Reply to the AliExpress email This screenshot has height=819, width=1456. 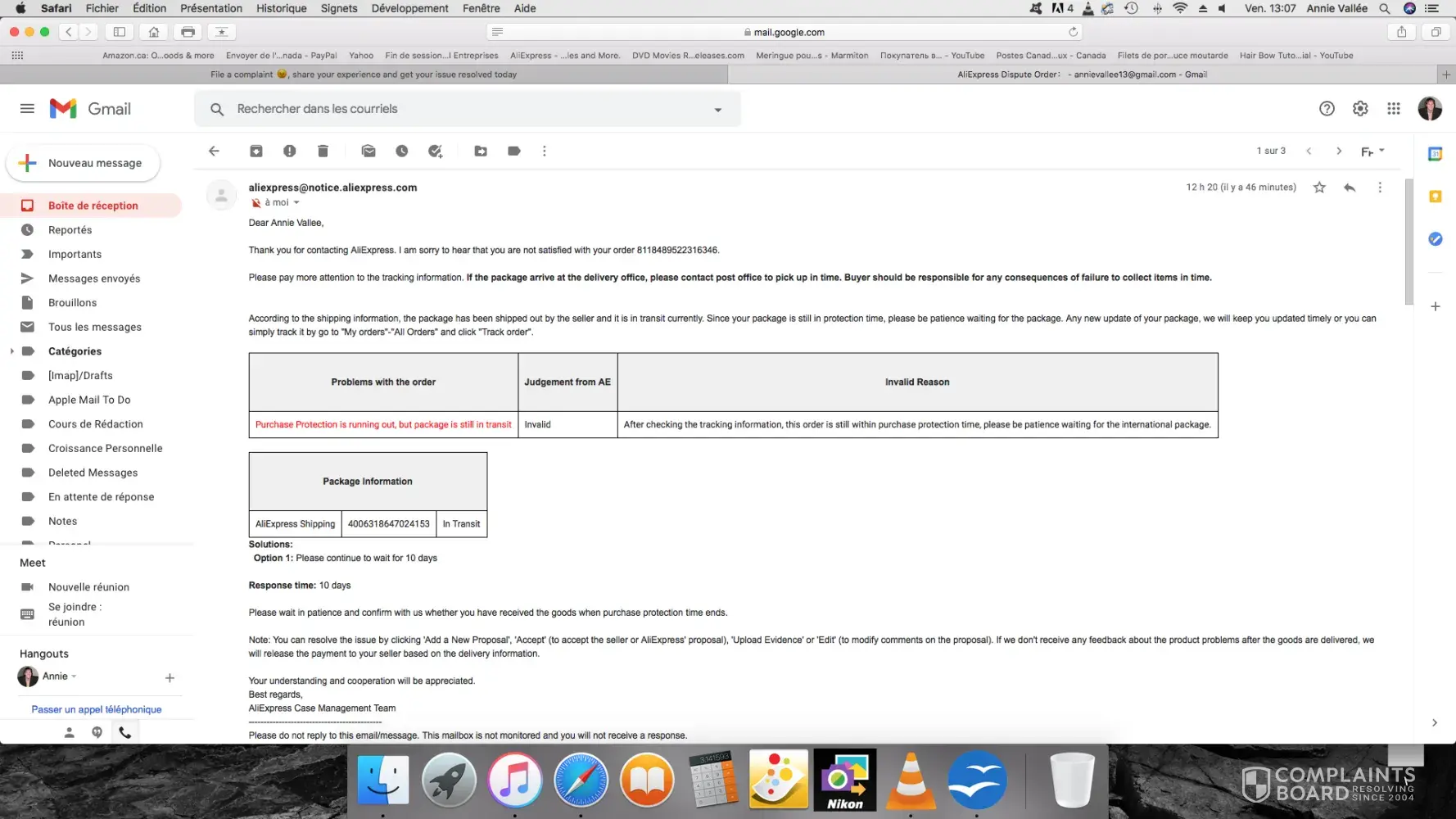[x=1350, y=188]
